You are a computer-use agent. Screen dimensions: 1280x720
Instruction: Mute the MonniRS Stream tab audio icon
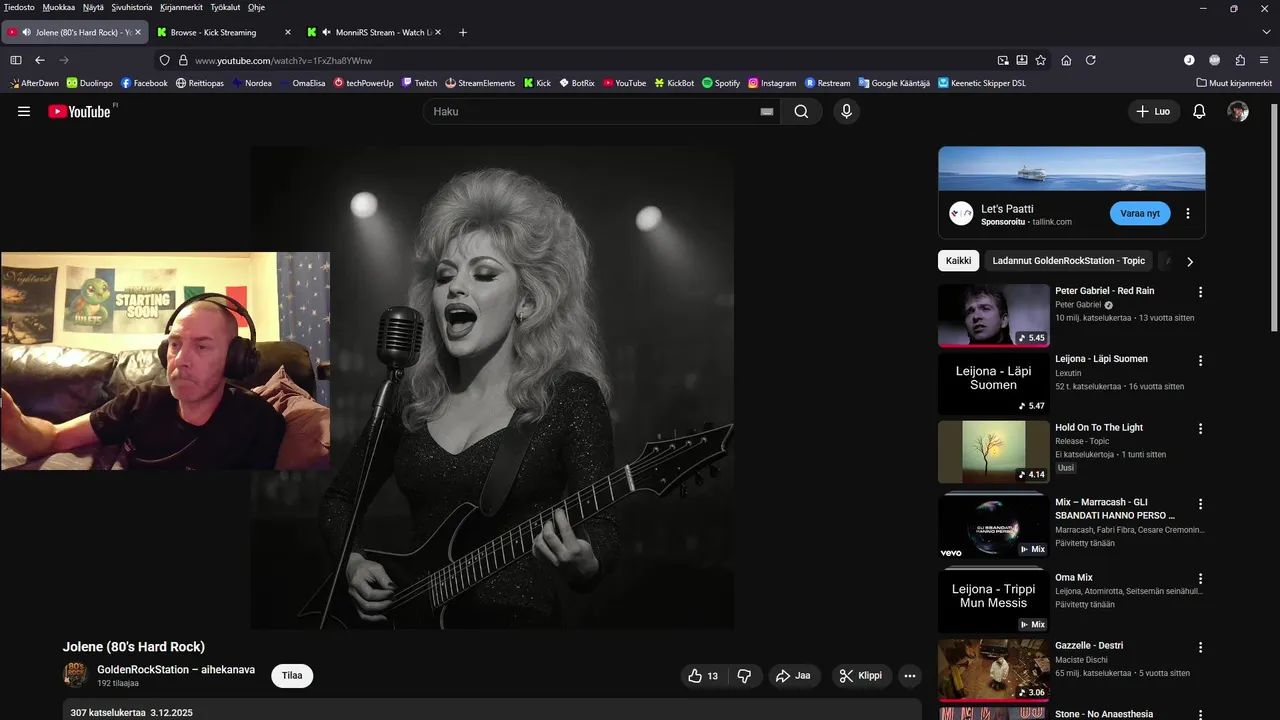[327, 32]
